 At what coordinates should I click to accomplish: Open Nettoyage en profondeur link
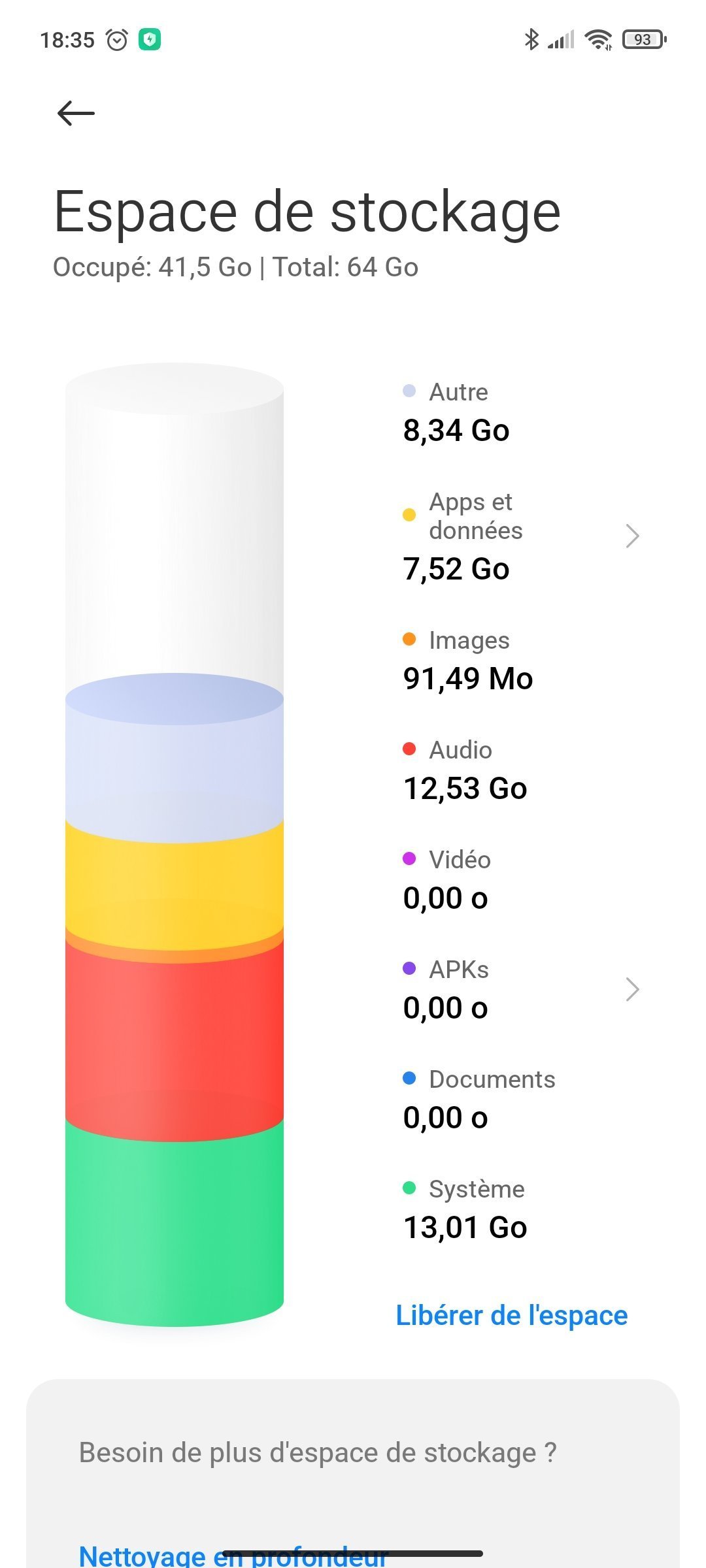click(233, 1556)
